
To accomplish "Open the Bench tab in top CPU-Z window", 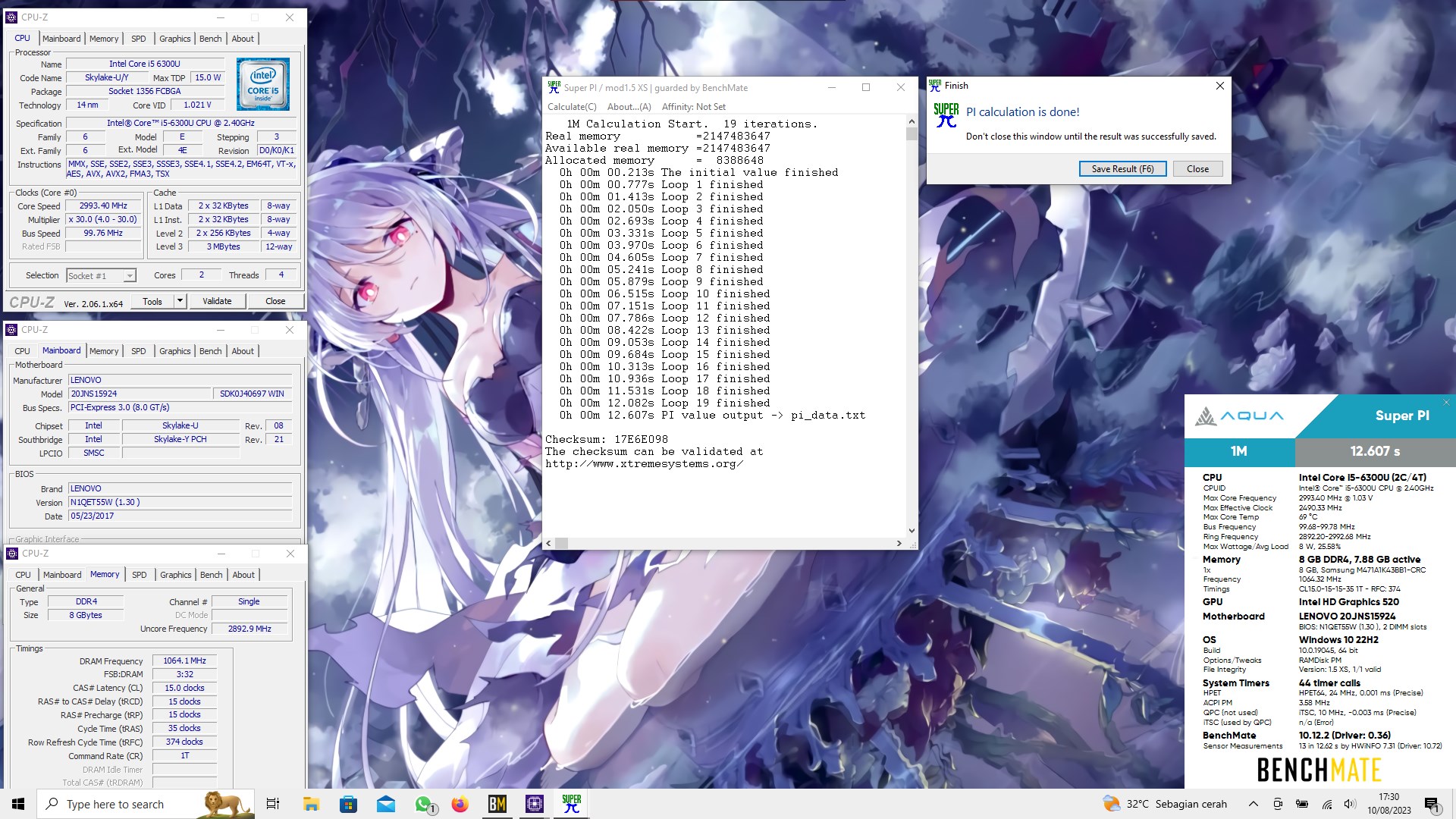I will click(x=211, y=39).
